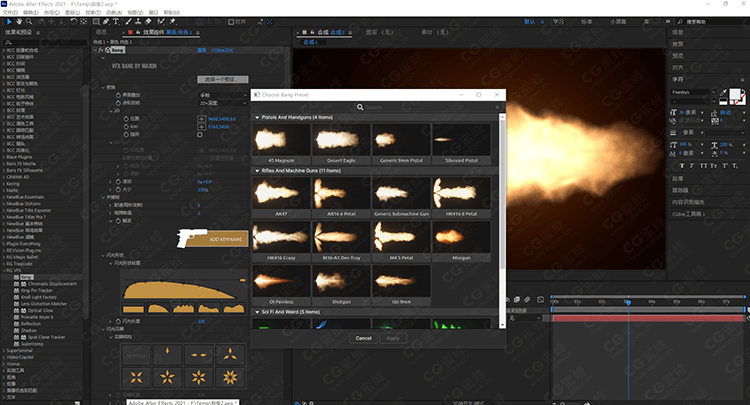The height and width of the screenshot is (405, 750).
Task: Click the six-petal flash shape icon
Action: coord(199,377)
